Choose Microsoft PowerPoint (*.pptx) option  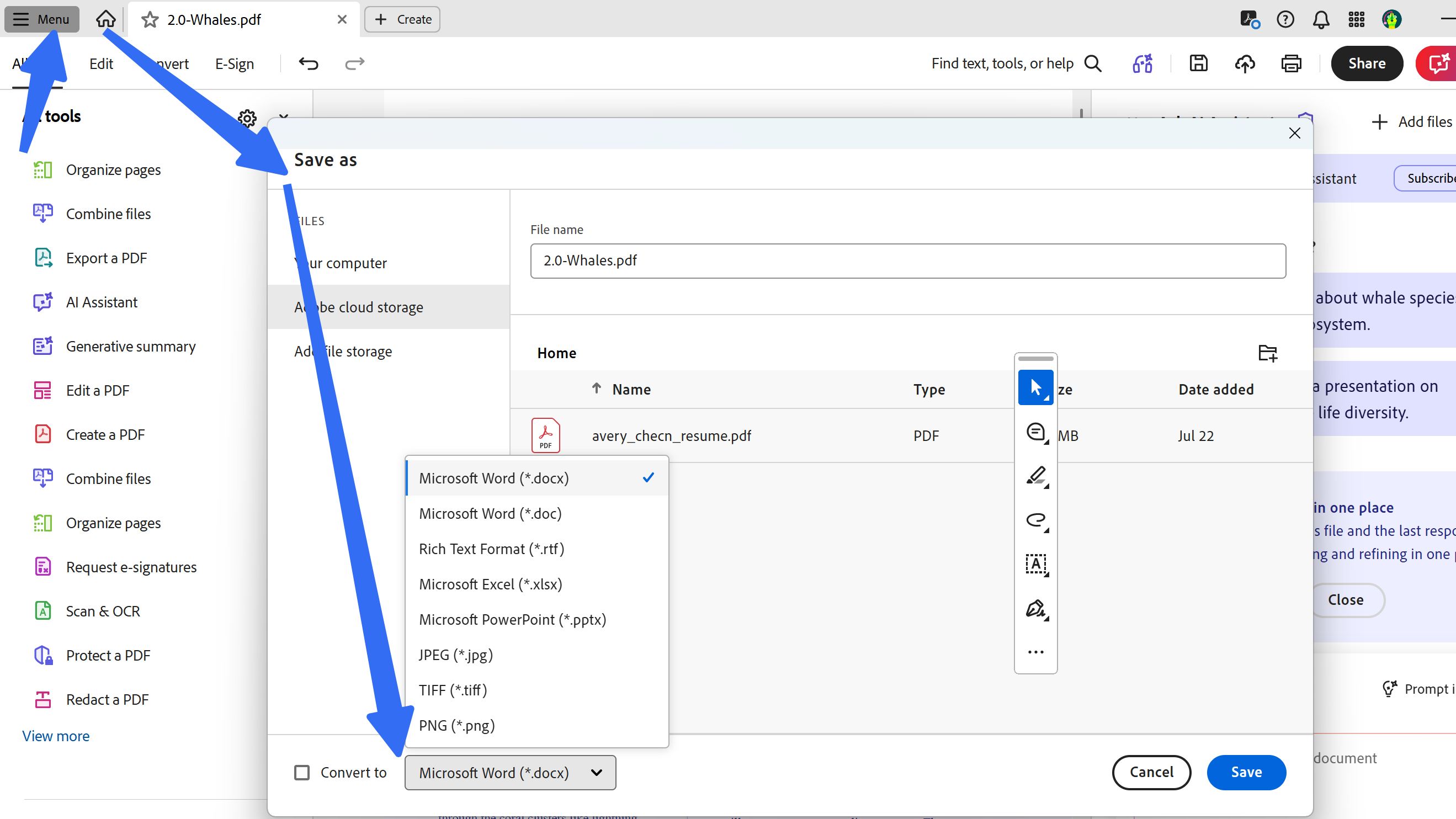(x=537, y=619)
